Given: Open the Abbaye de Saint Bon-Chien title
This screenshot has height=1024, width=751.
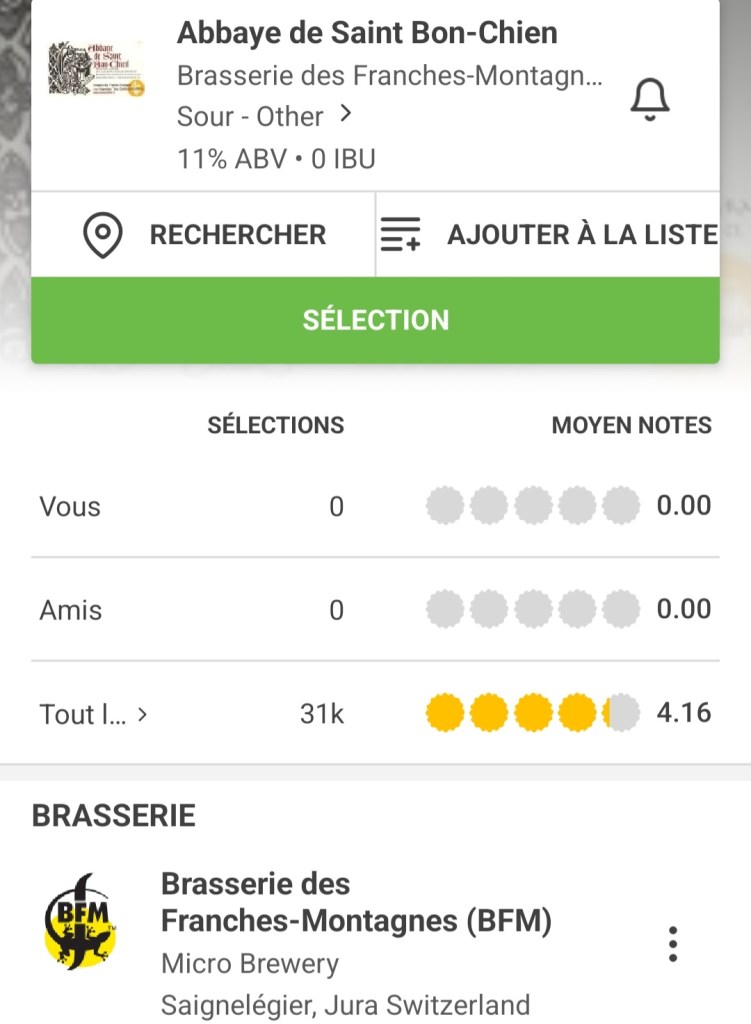Looking at the screenshot, I should (367, 33).
